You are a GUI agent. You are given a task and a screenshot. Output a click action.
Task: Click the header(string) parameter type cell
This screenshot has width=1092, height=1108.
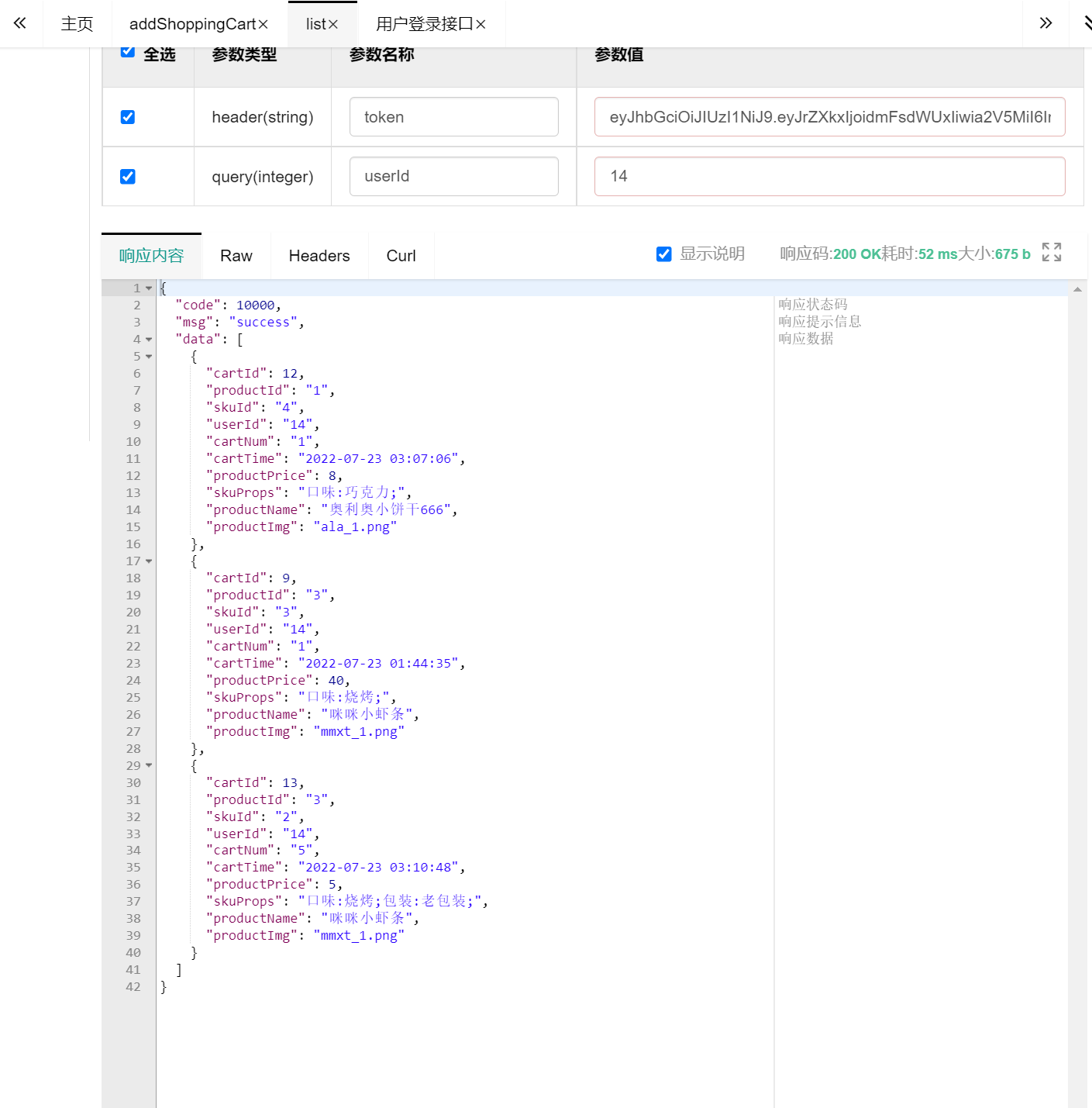[263, 117]
